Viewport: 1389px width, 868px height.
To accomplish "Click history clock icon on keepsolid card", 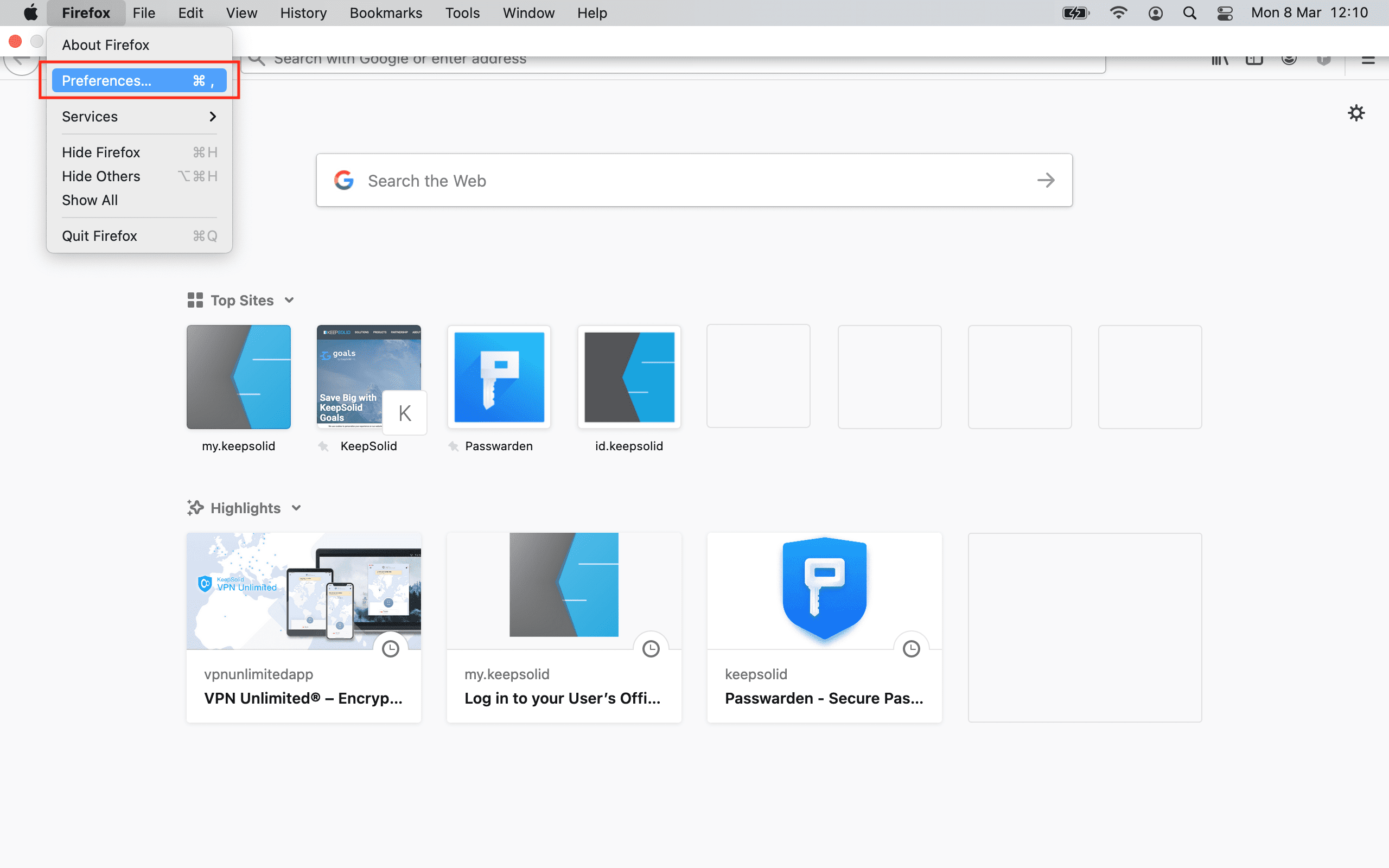I will [911, 649].
